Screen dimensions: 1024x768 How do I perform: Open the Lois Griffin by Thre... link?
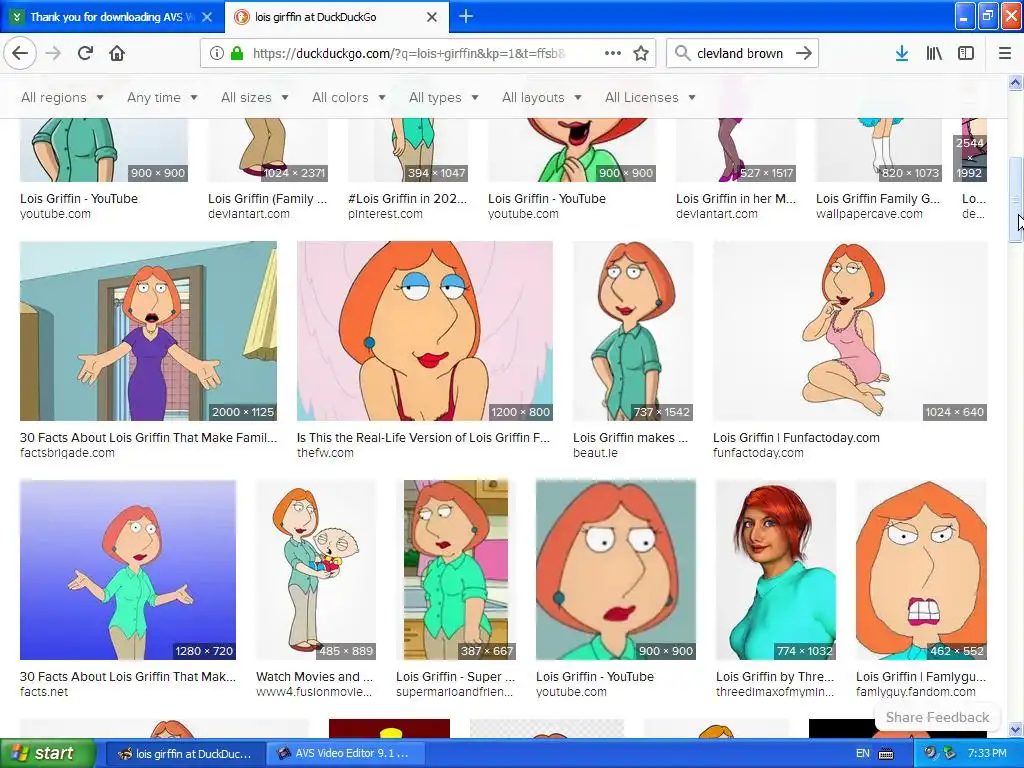coord(775,677)
